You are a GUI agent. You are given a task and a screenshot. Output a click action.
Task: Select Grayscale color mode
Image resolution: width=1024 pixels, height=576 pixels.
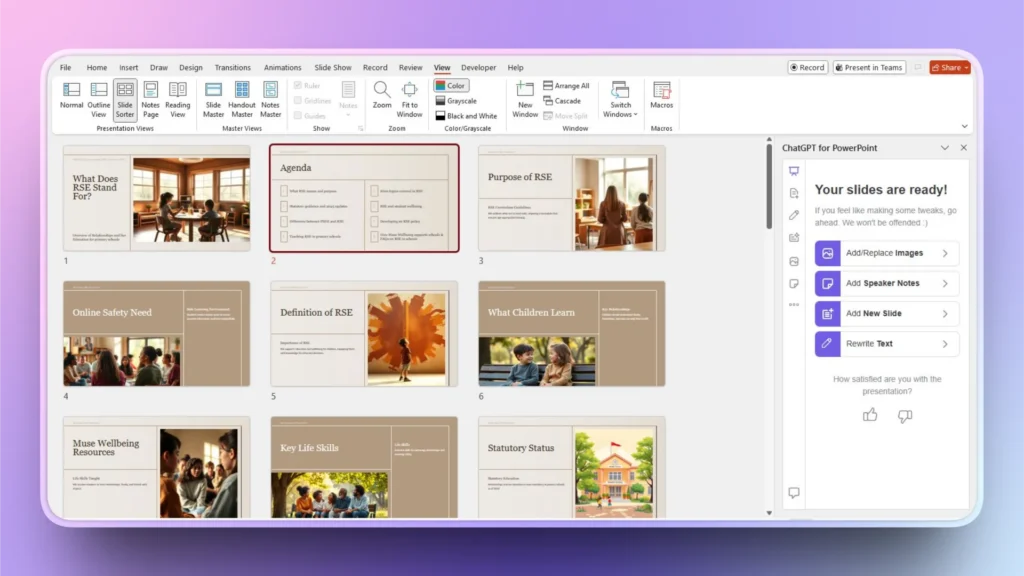[x=458, y=99]
